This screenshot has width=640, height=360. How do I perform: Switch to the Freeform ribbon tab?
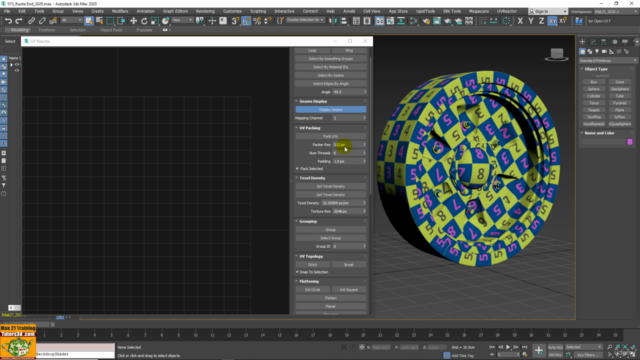[x=47, y=30]
